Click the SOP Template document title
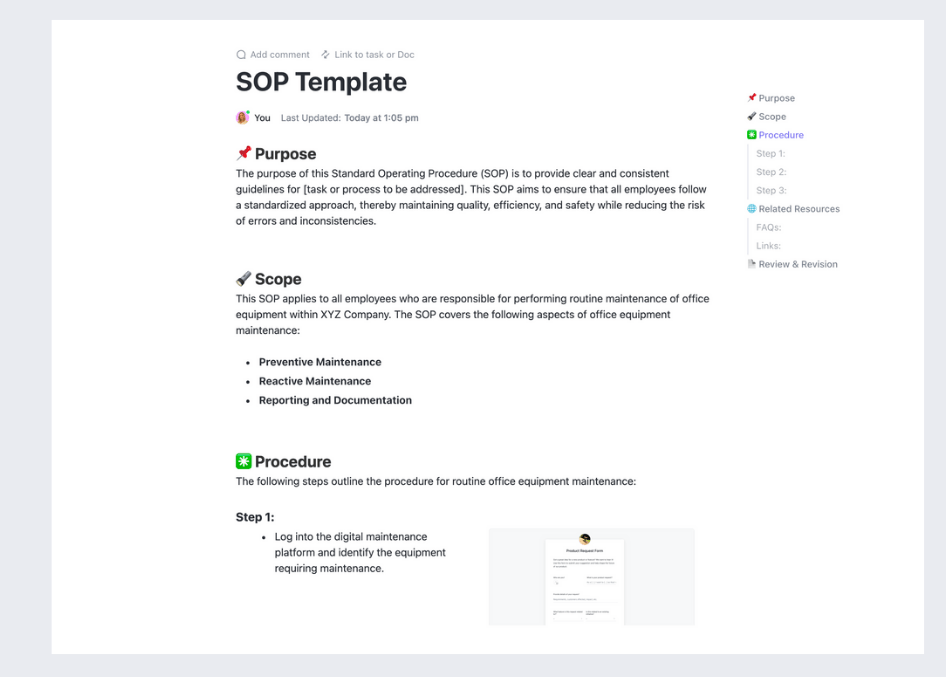 [321, 82]
